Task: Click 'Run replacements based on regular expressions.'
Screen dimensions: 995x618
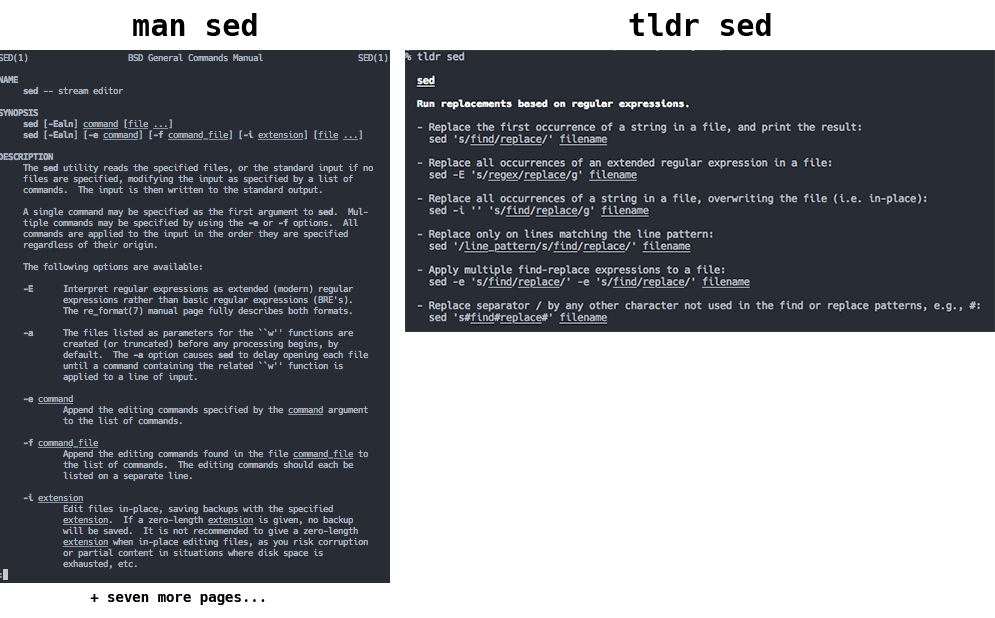Action: (x=553, y=103)
